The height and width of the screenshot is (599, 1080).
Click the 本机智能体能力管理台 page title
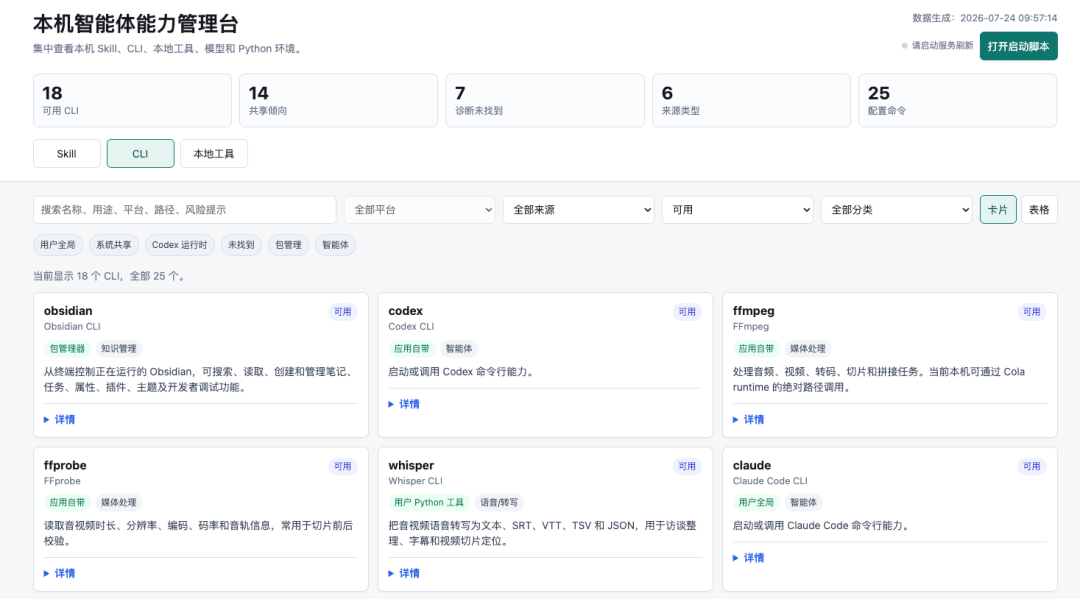pos(136,24)
